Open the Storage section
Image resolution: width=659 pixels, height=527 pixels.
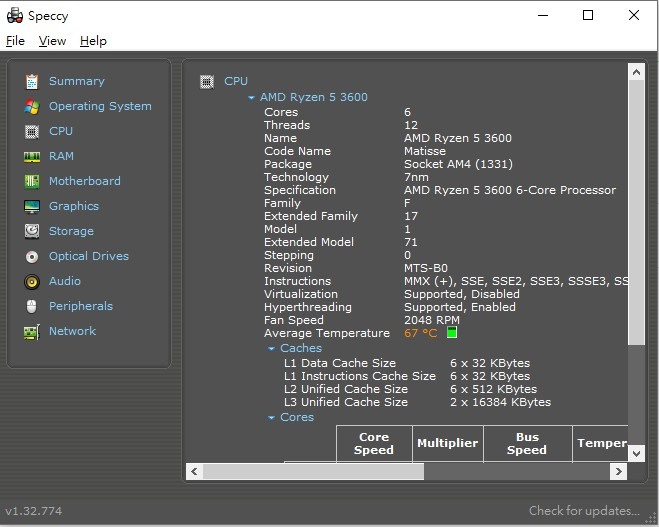(x=71, y=231)
